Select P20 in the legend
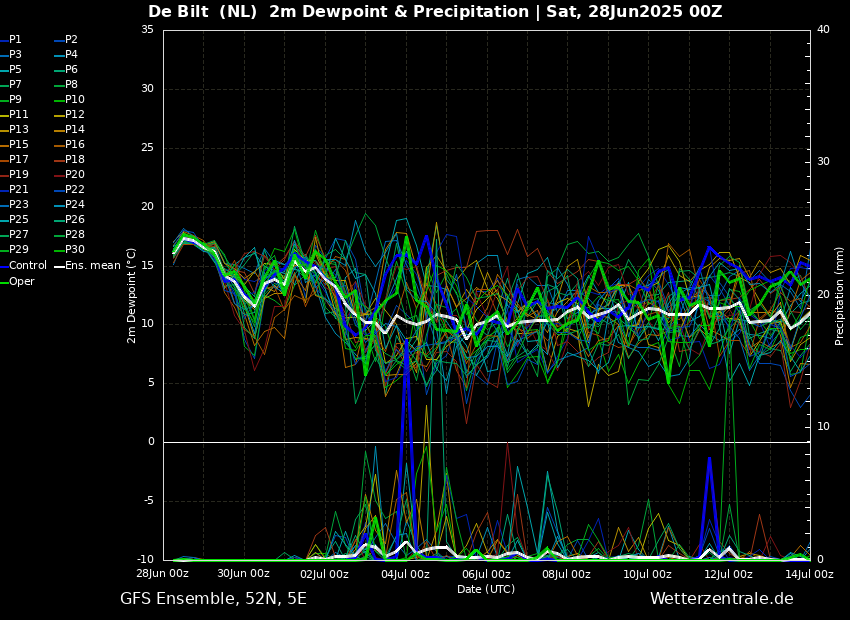The image size is (850, 620). click(70, 175)
